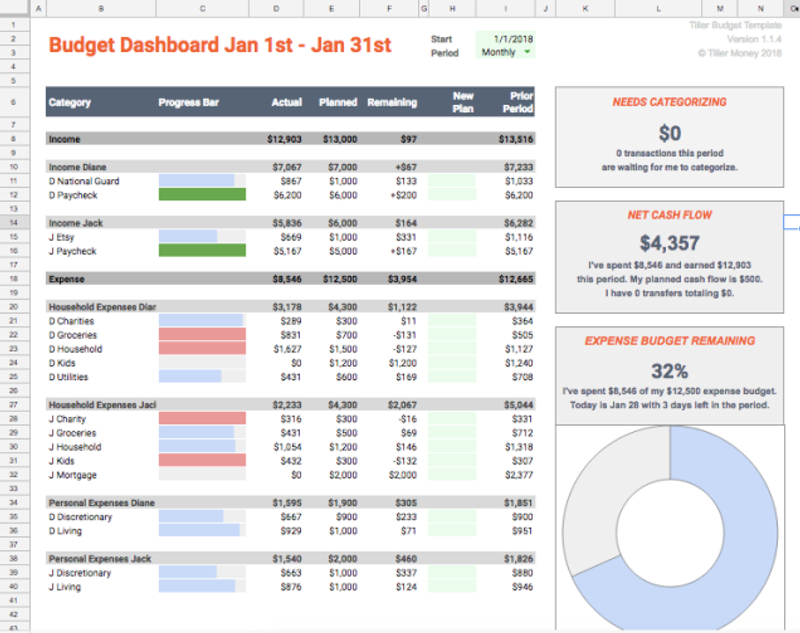Click the Needs Categorizing panel title
Image resolution: width=800 pixels, height=633 pixels.
coord(669,102)
